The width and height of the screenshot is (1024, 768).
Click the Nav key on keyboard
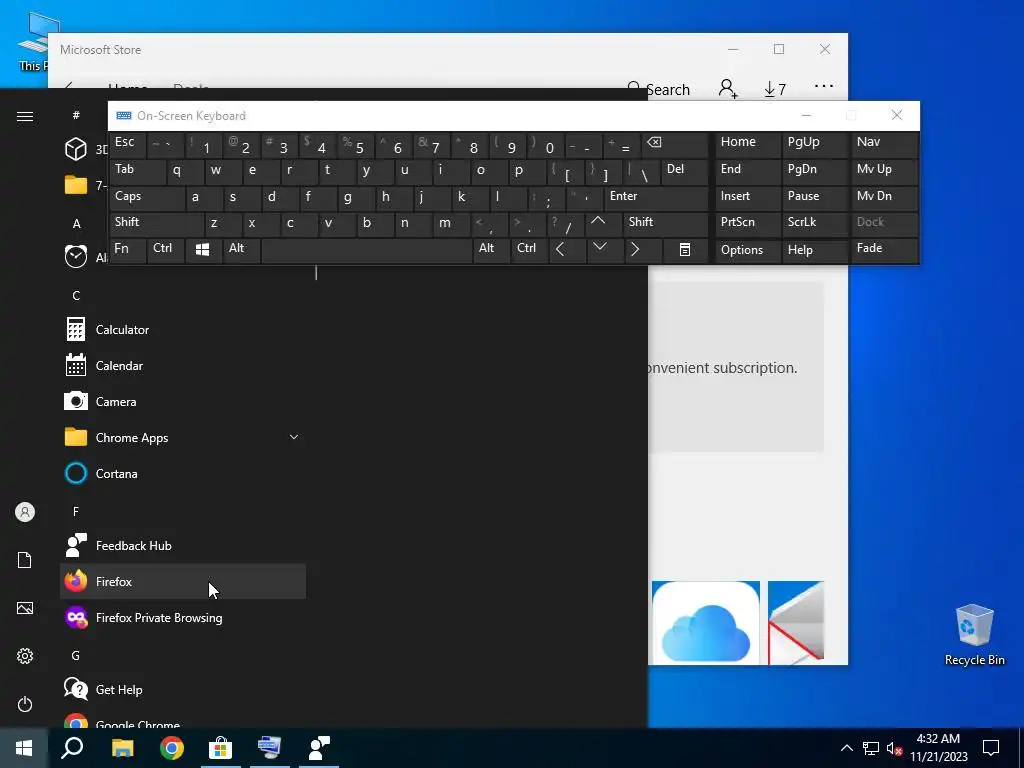[x=885, y=144]
